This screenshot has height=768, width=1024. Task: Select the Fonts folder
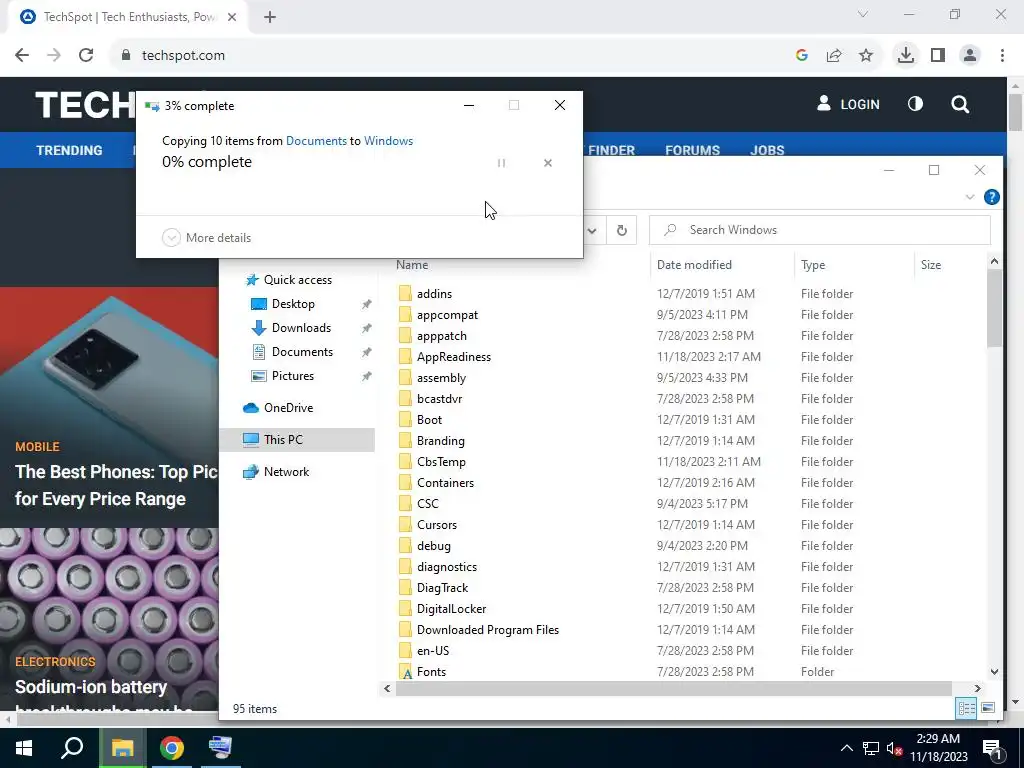tap(431, 672)
